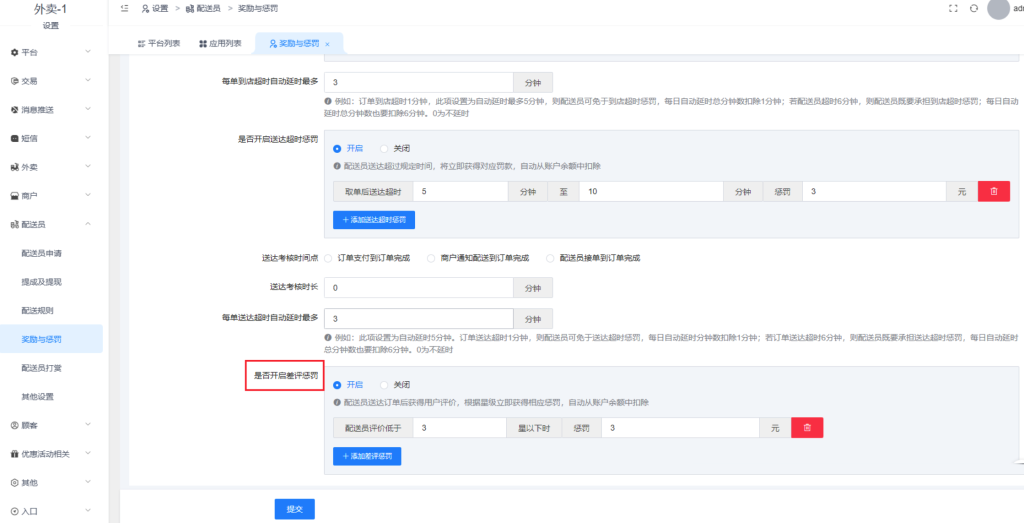Click the sidebar collapse icon in header

(x=123, y=8)
